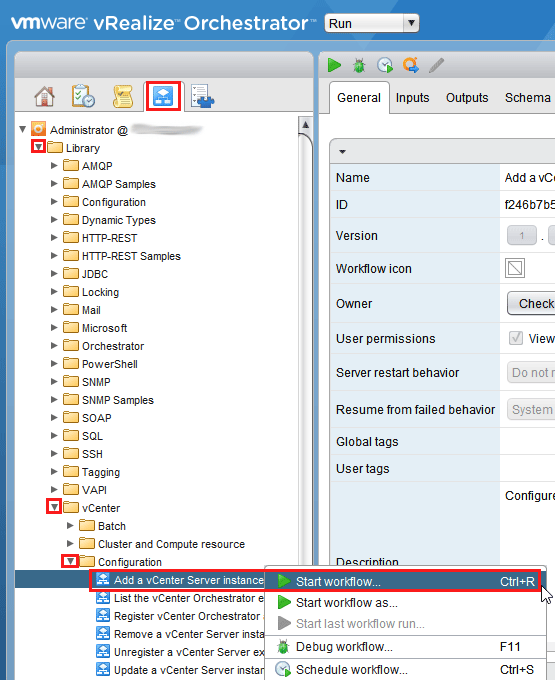Viewport: 555px width, 680px height.
Task: Expand the HTTP-REST folder
Action: [x=54, y=237]
